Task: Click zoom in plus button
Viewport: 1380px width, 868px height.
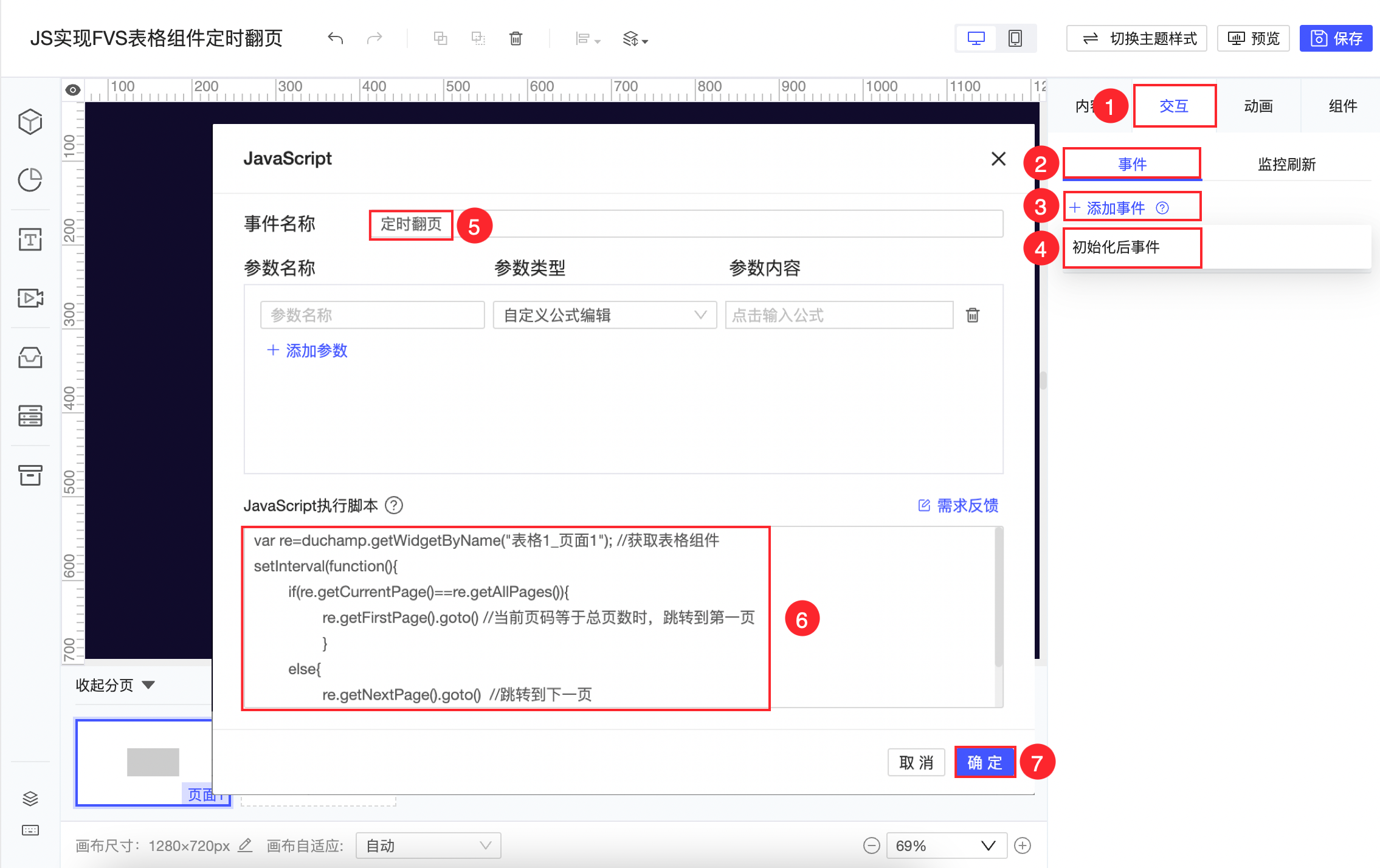Action: pos(1023,846)
